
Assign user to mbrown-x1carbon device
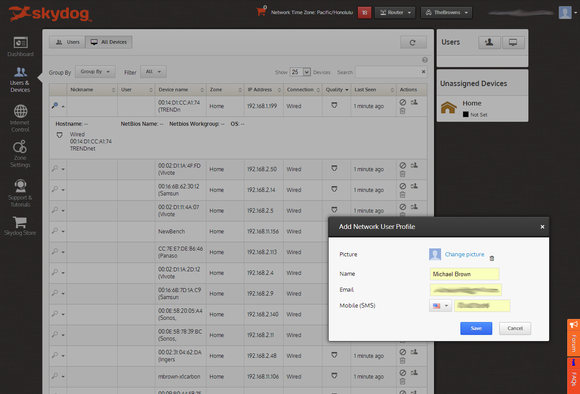point(414,373)
